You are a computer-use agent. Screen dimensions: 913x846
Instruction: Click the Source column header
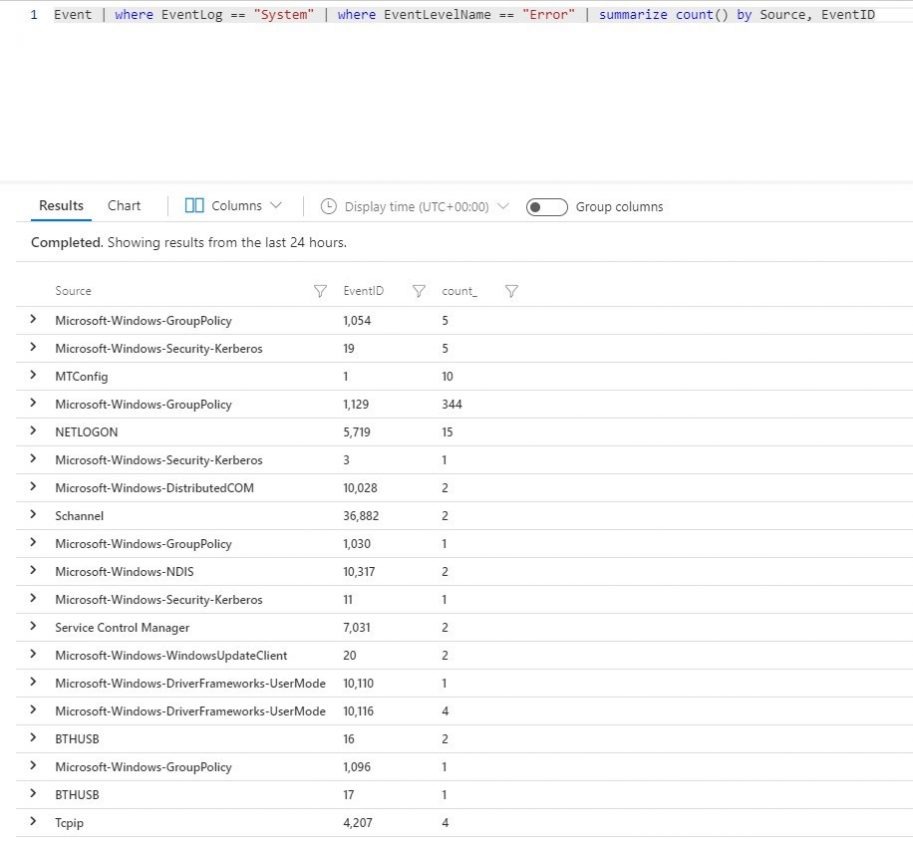coord(72,291)
